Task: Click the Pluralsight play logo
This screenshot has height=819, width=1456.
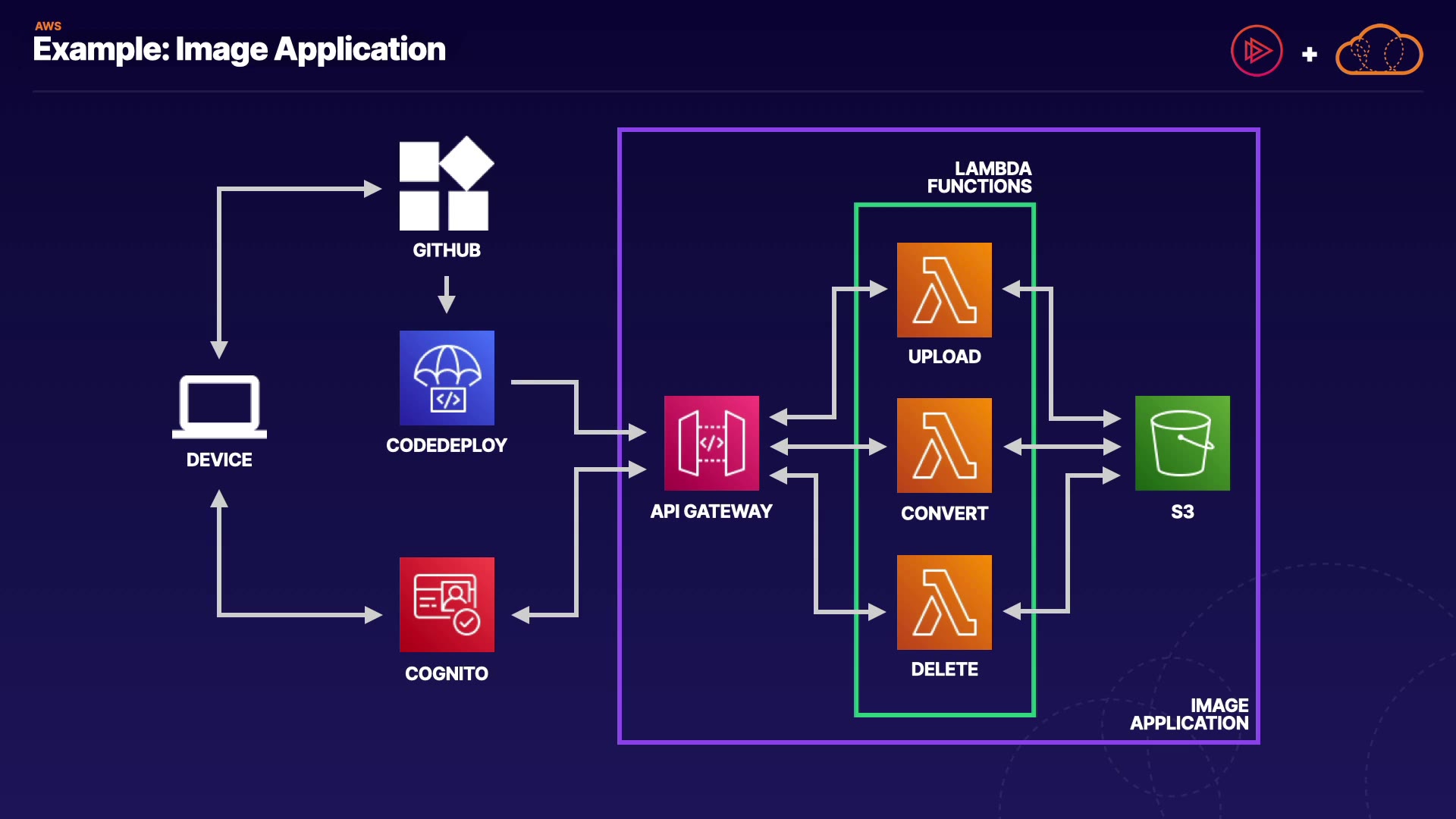Action: point(1257,51)
